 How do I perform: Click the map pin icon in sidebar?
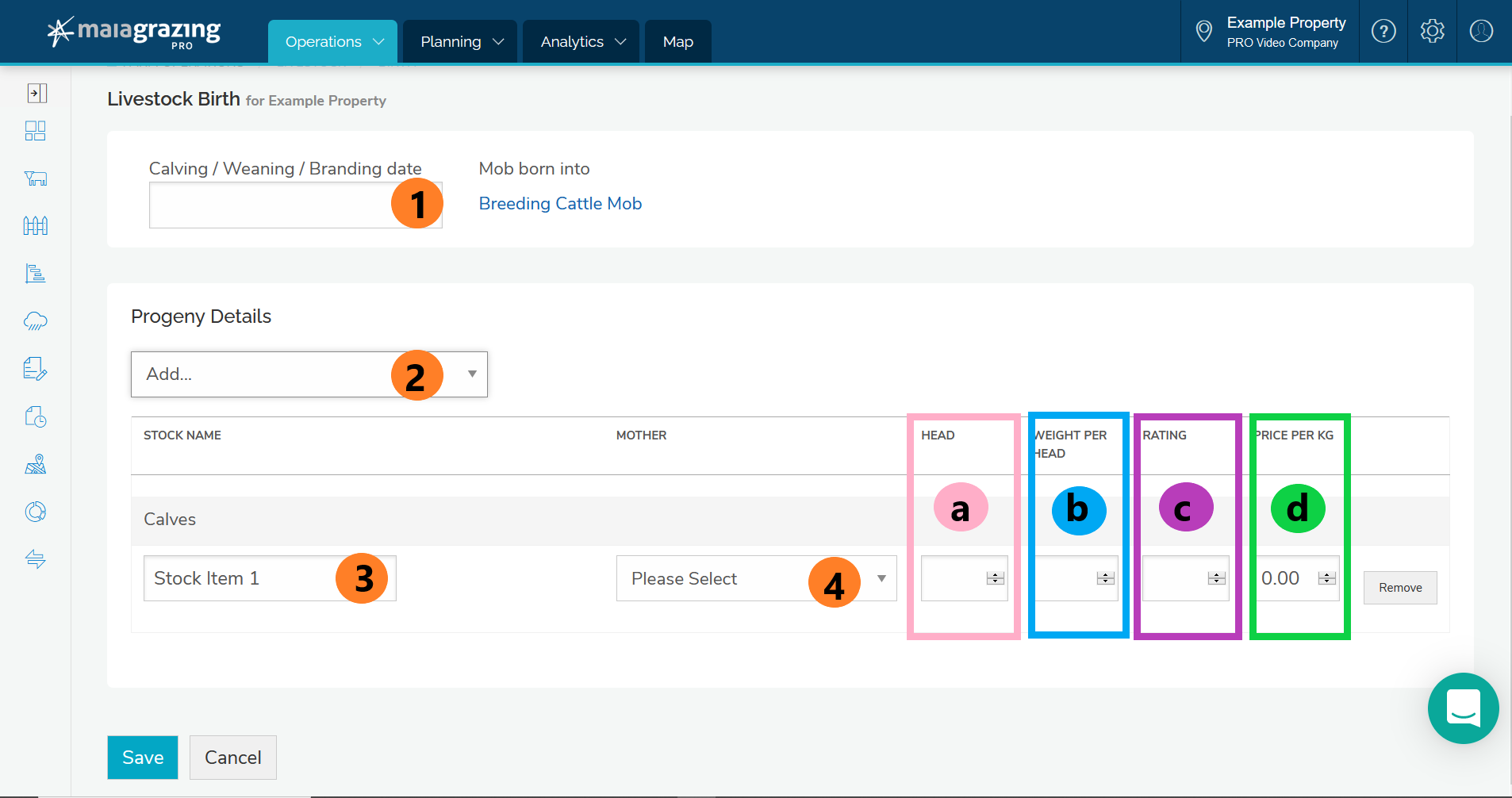pos(36,464)
